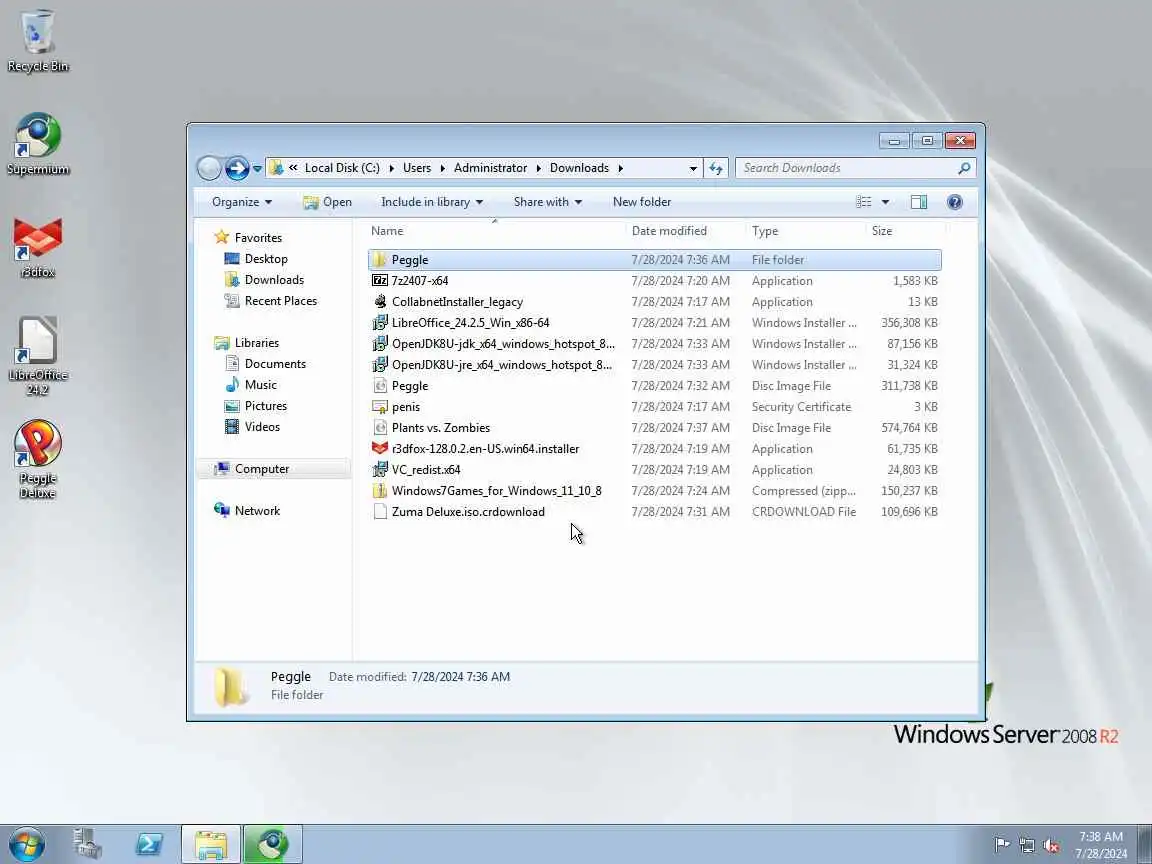The height and width of the screenshot is (864, 1152).
Task: Click the Explorer Forward arrow button
Action: pyautogui.click(x=237, y=168)
